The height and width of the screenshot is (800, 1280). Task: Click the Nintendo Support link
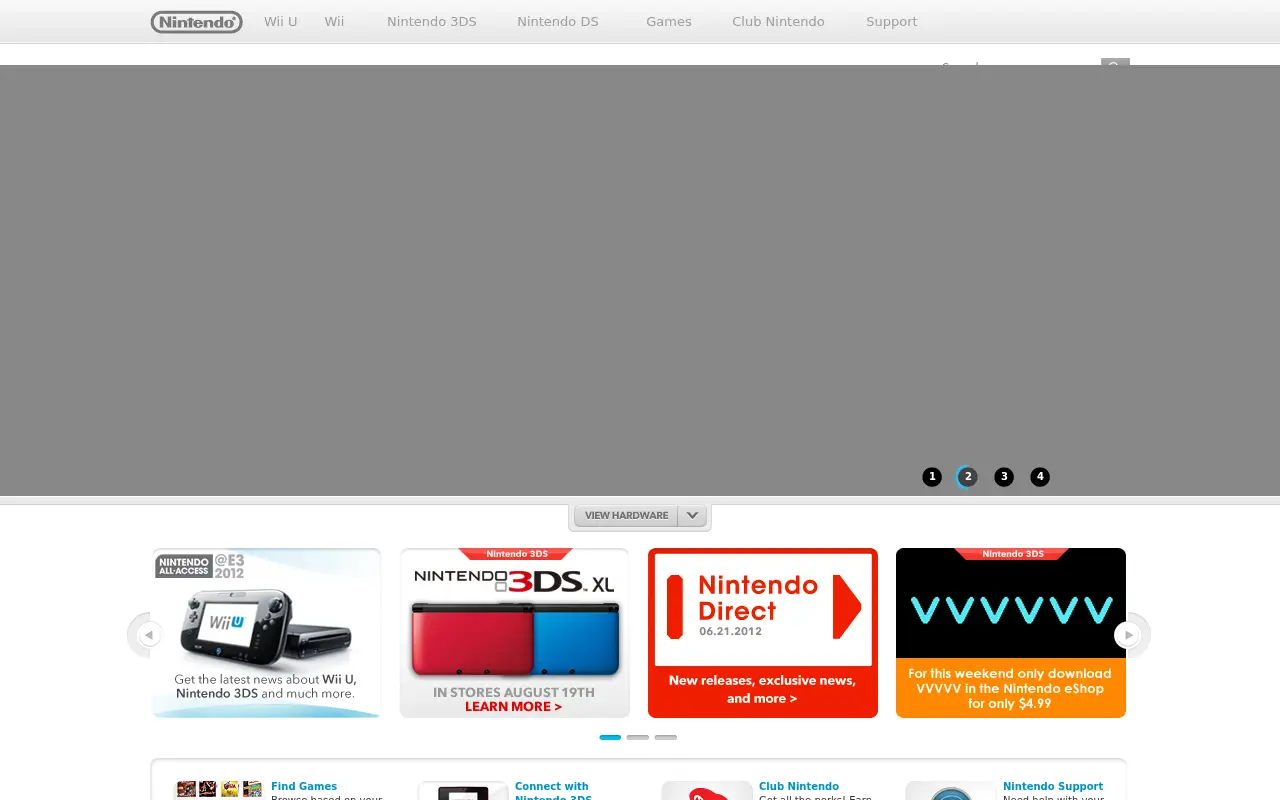[1053, 787]
